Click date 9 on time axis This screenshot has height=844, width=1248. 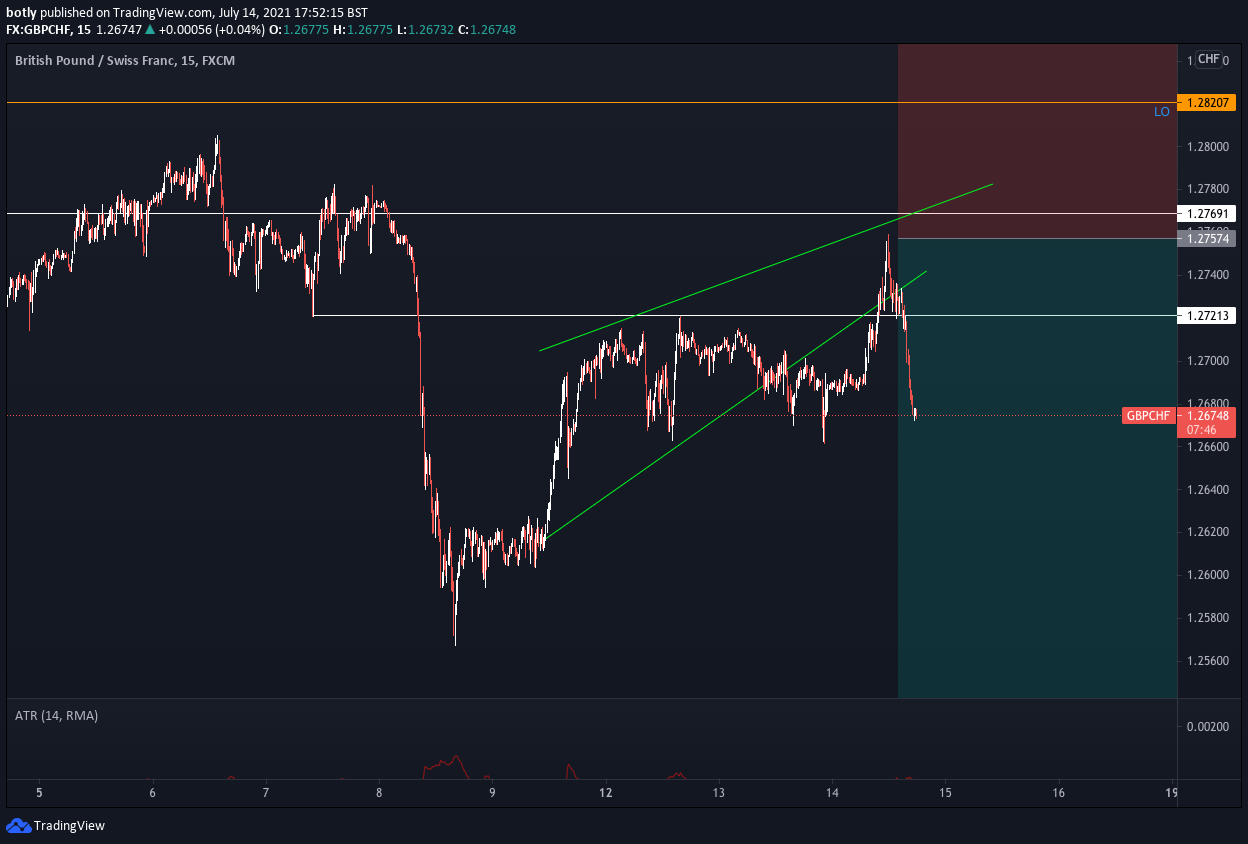(x=492, y=793)
